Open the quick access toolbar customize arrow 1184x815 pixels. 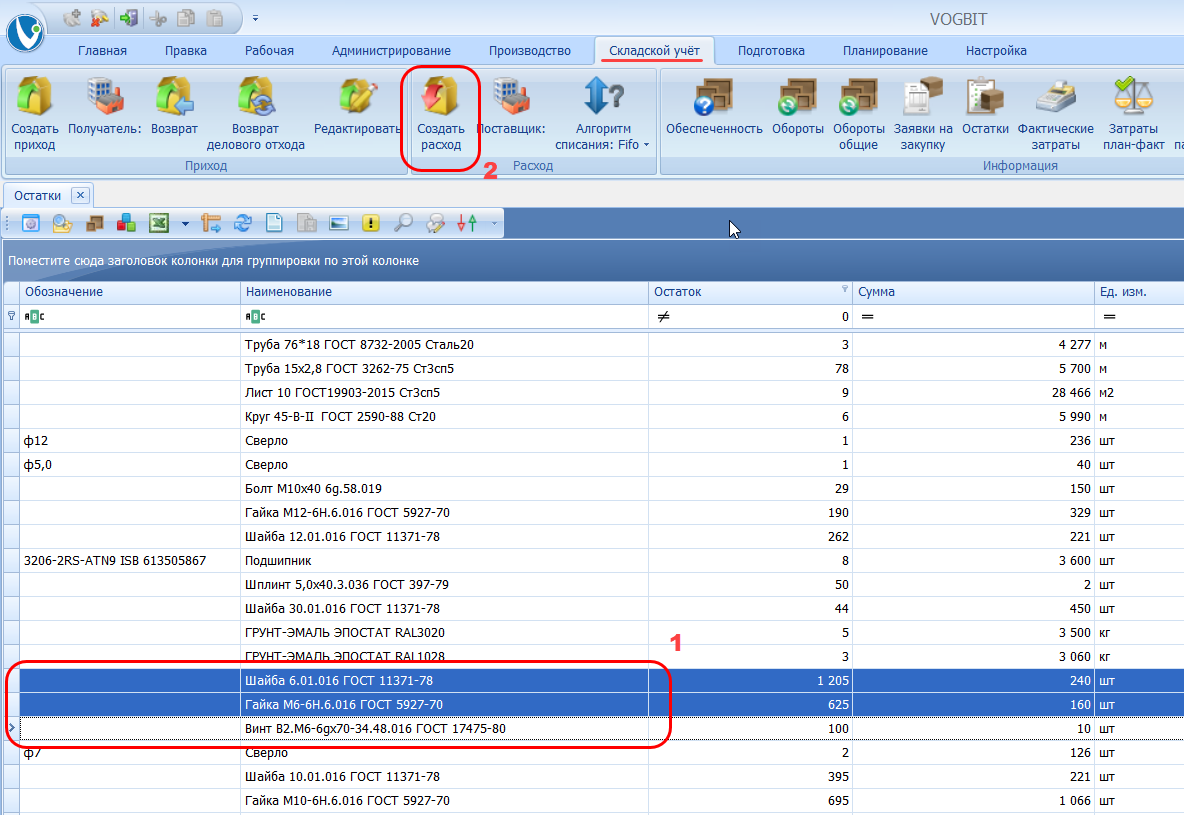255,18
